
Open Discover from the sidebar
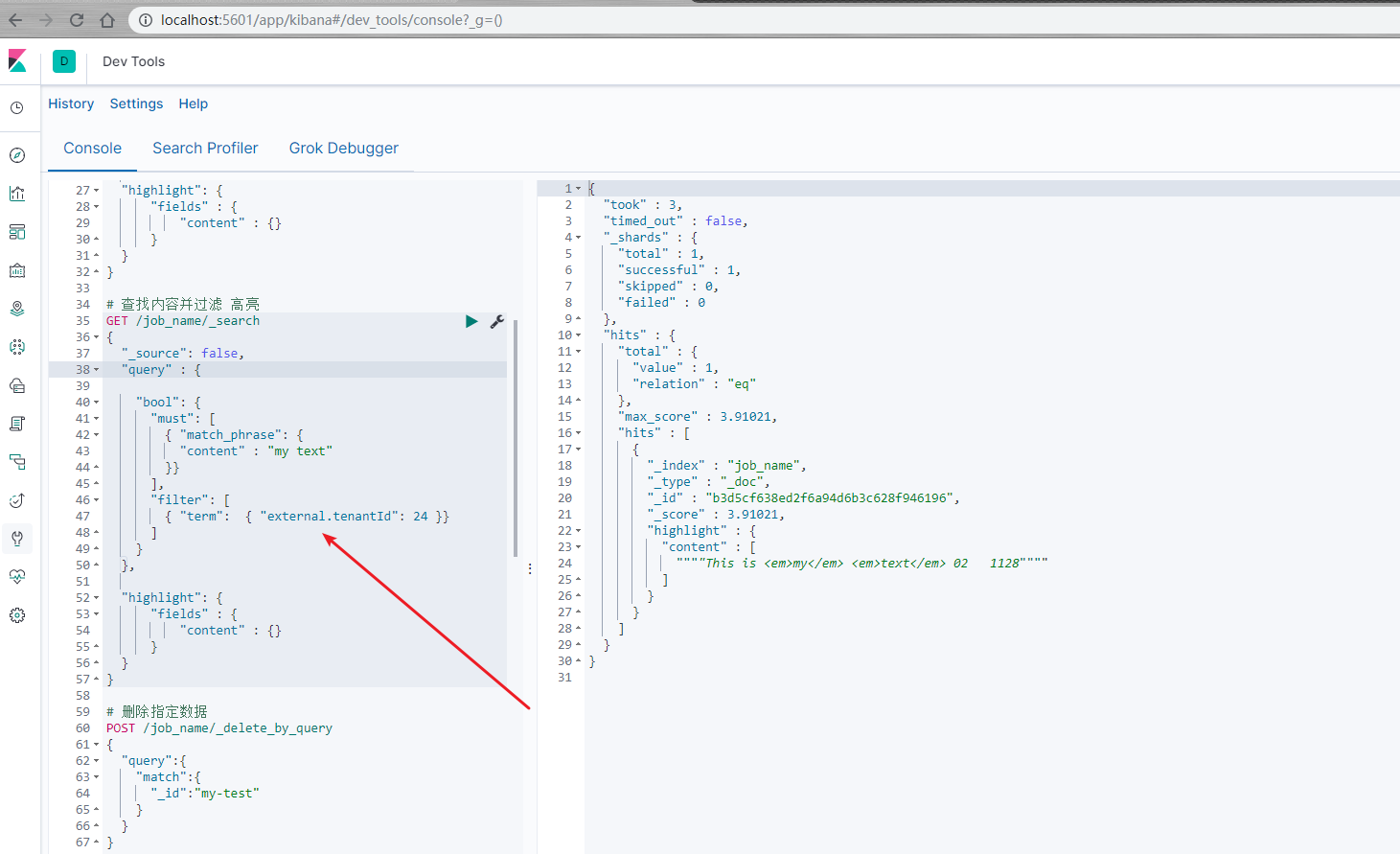17,154
